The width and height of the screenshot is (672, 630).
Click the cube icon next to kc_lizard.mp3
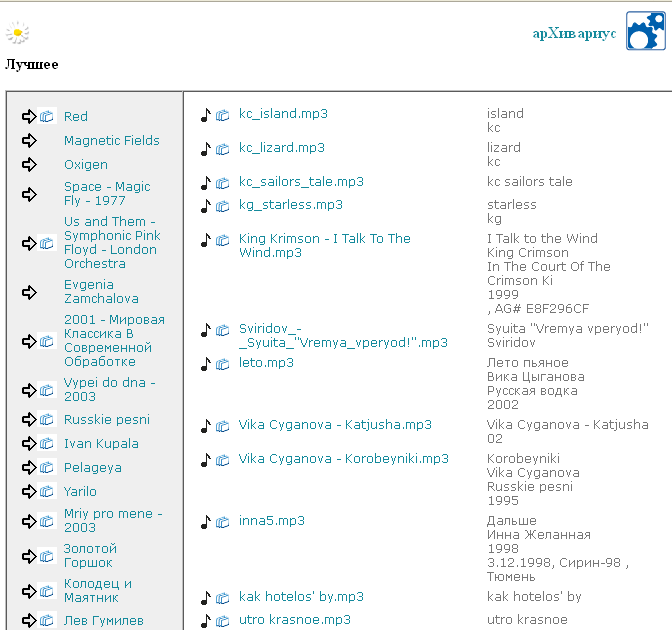(x=222, y=149)
